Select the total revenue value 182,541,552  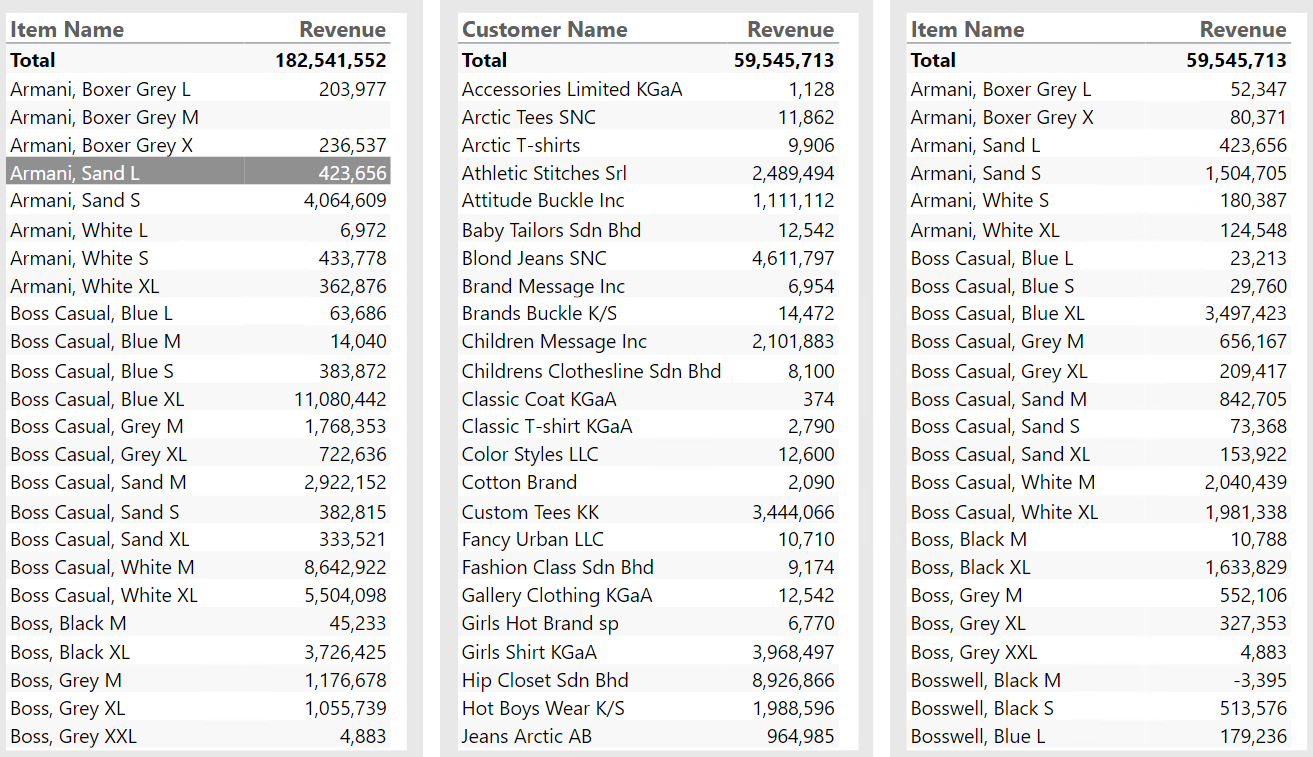tap(331, 60)
